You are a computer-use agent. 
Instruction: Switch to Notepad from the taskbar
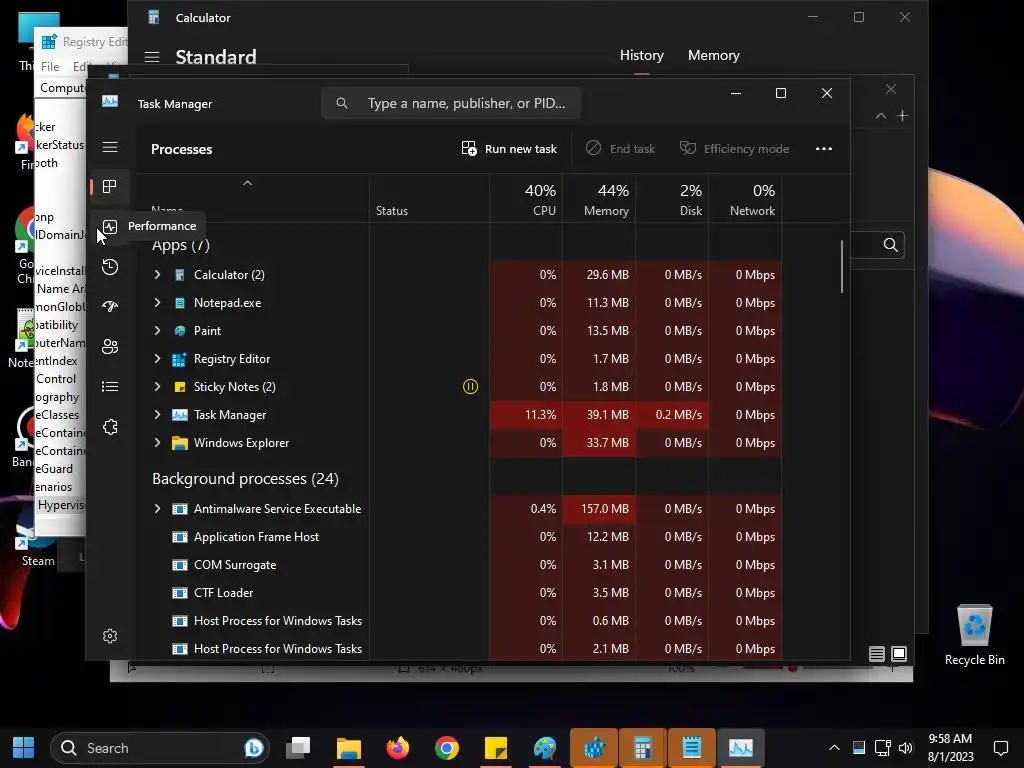coord(692,748)
